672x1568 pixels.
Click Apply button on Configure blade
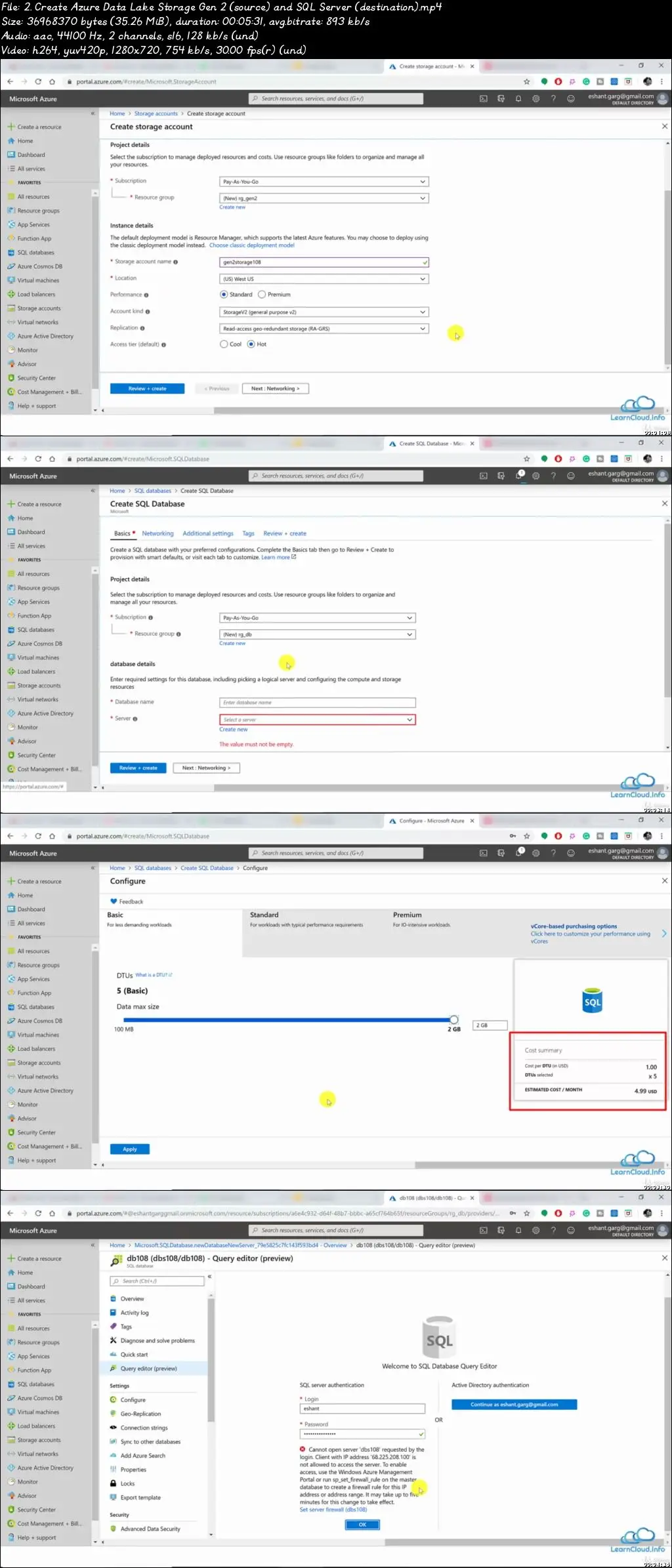pyautogui.click(x=130, y=1149)
